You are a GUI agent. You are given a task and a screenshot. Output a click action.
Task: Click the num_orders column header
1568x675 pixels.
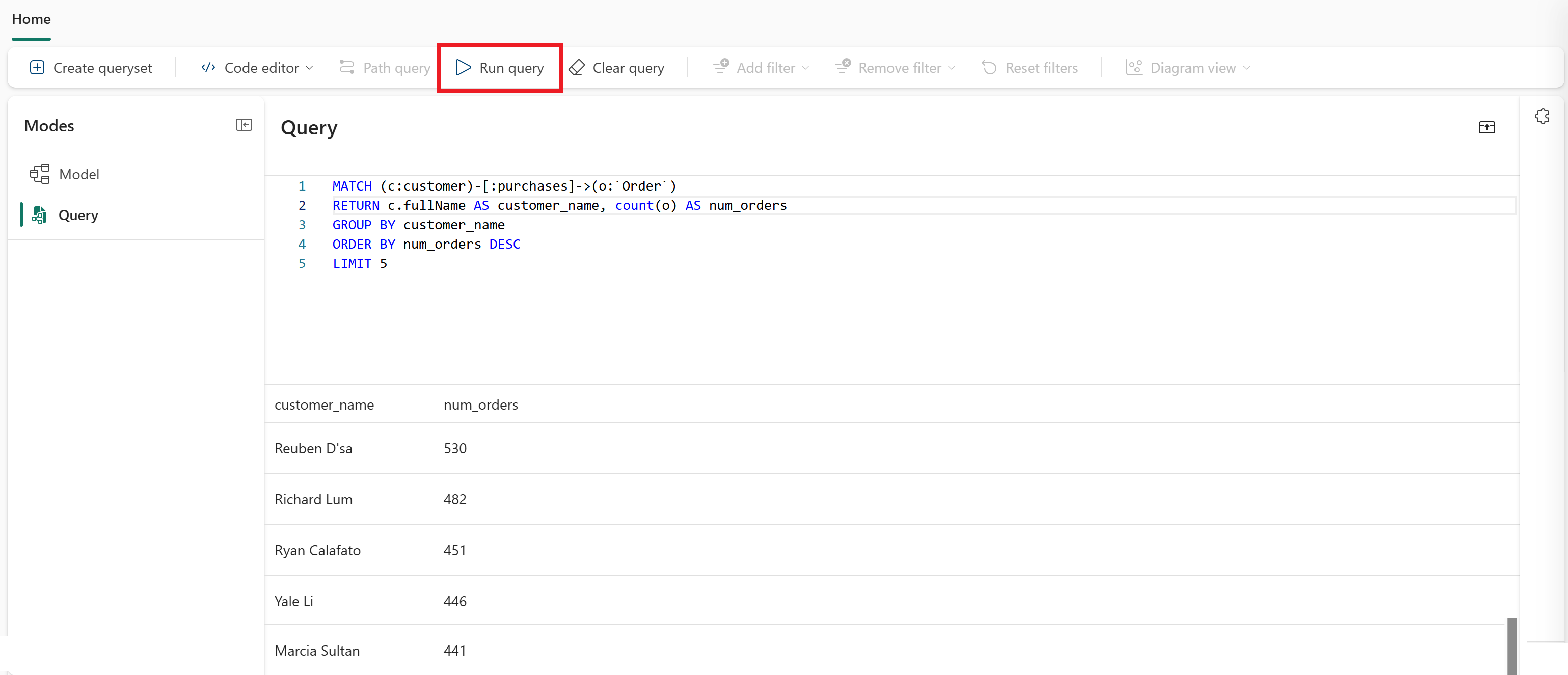(481, 405)
